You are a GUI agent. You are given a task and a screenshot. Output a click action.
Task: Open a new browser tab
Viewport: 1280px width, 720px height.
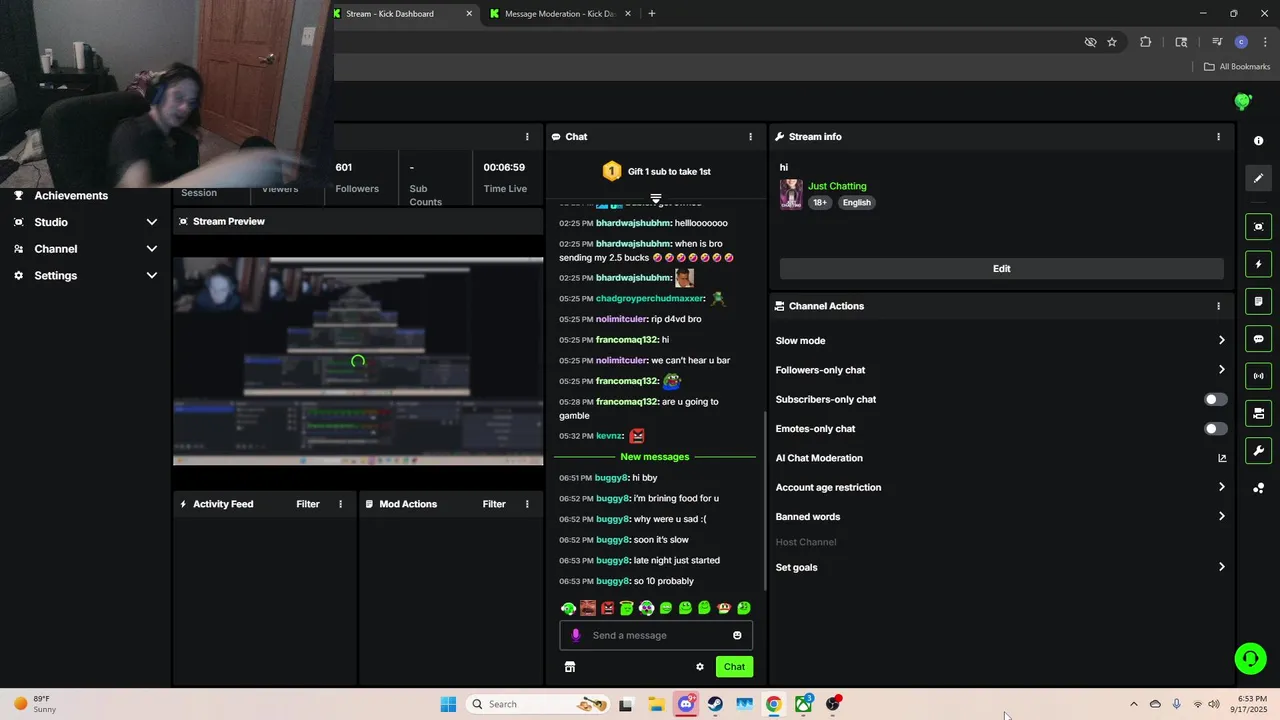click(652, 14)
